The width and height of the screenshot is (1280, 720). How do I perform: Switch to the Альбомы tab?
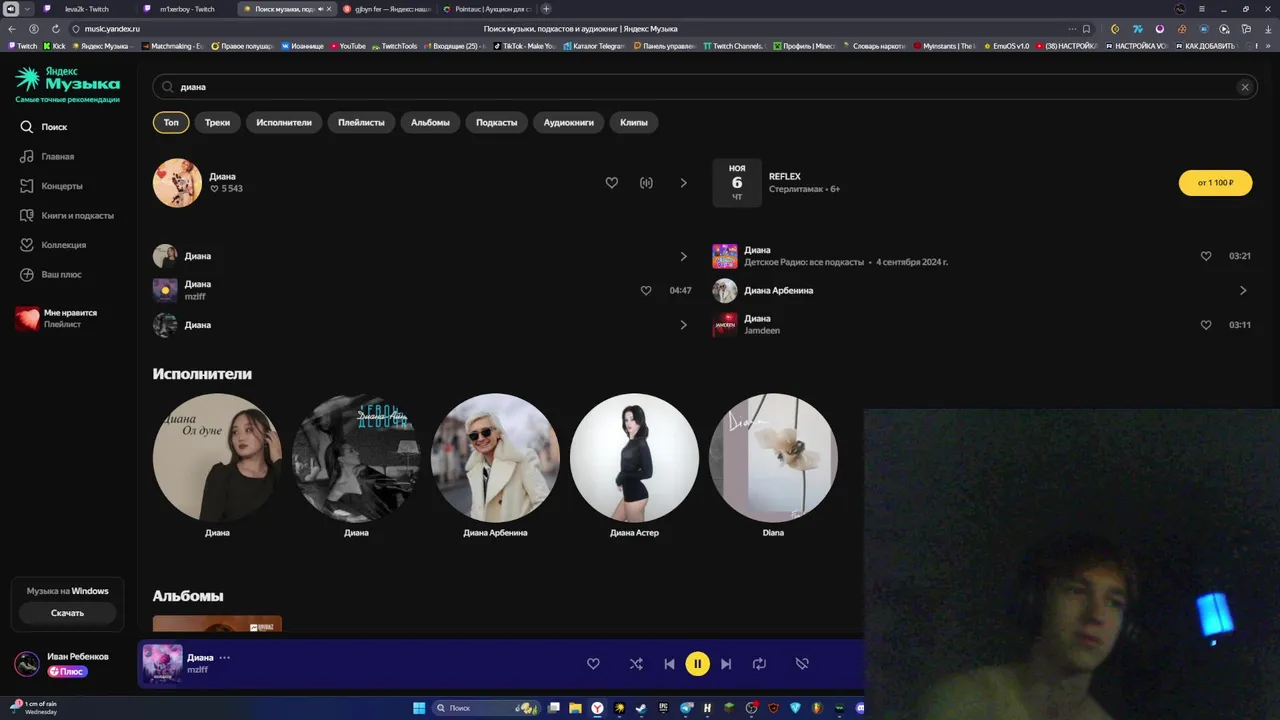click(430, 122)
